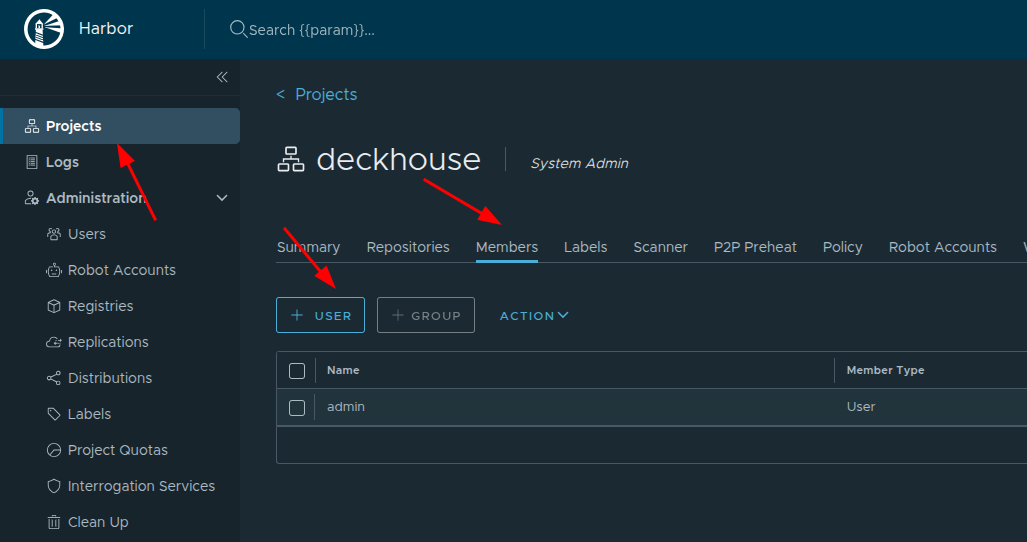Click the Project Quotas pie icon
The width and height of the screenshot is (1027, 542).
54,450
